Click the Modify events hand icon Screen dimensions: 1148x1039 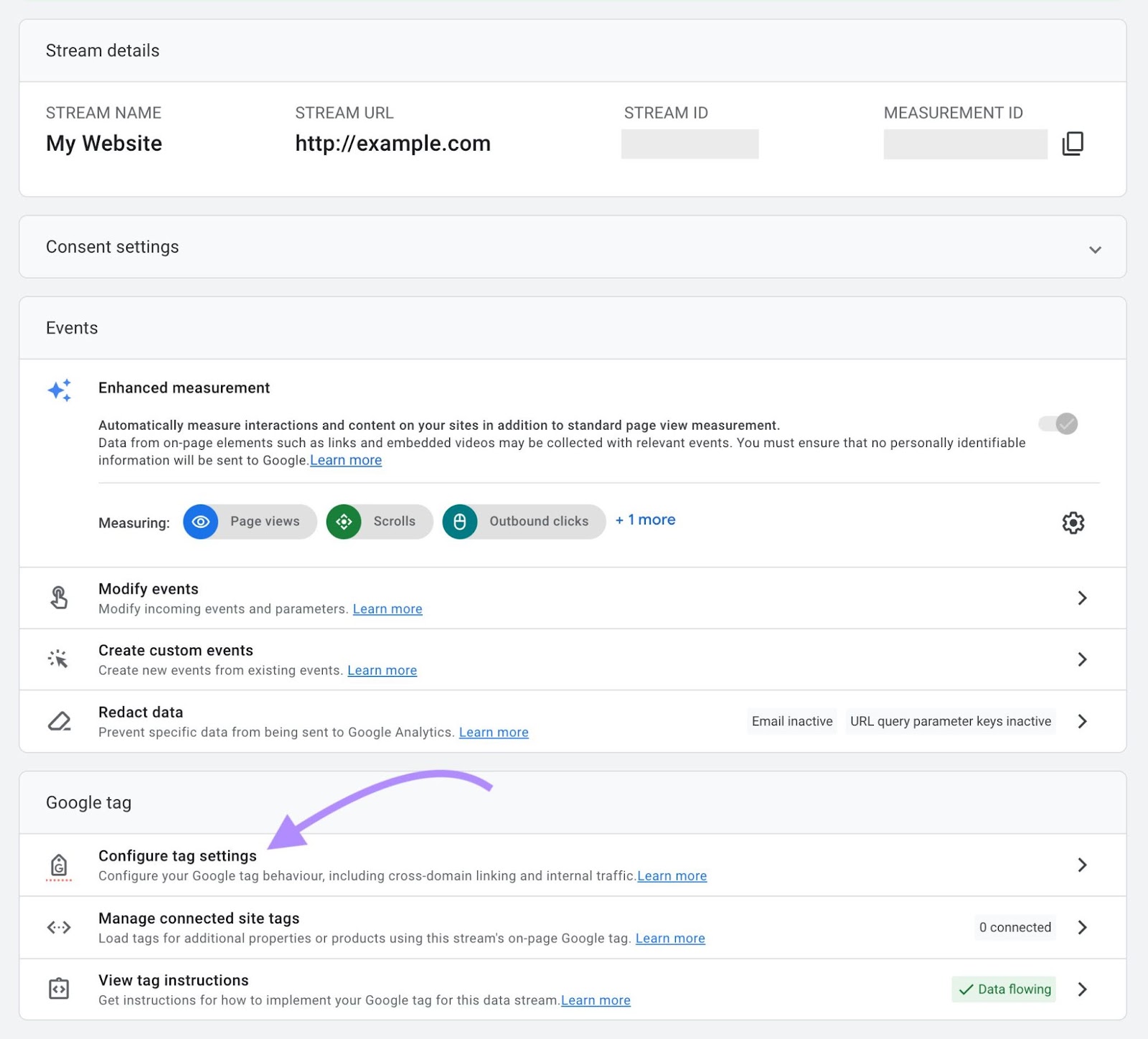(59, 598)
